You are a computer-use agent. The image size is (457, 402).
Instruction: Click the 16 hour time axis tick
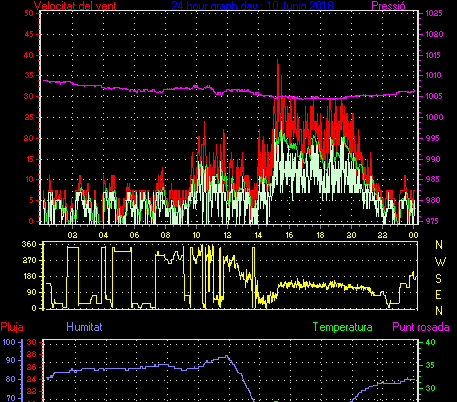pyautogui.click(x=289, y=235)
